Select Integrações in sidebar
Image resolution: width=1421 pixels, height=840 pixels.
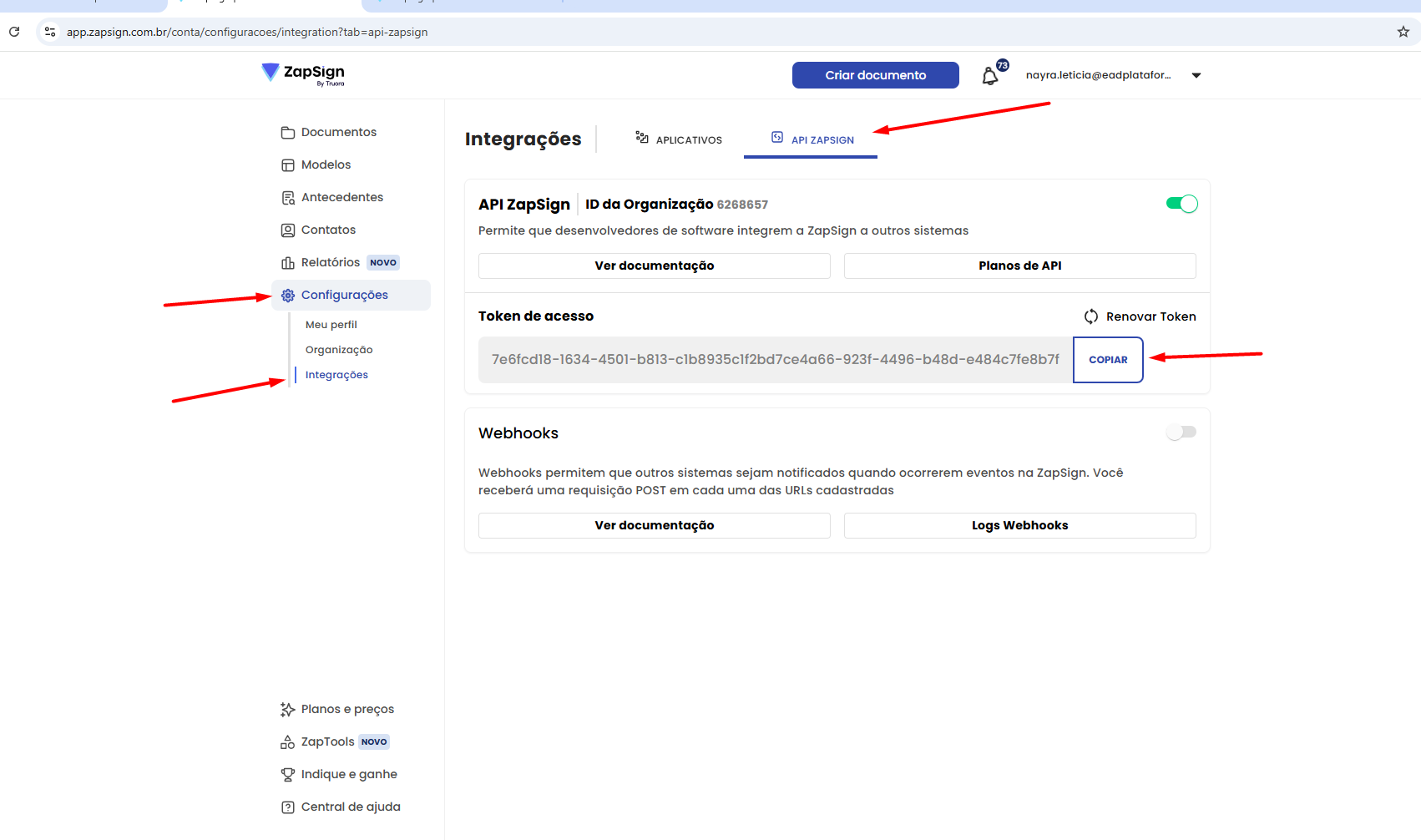pyautogui.click(x=336, y=375)
